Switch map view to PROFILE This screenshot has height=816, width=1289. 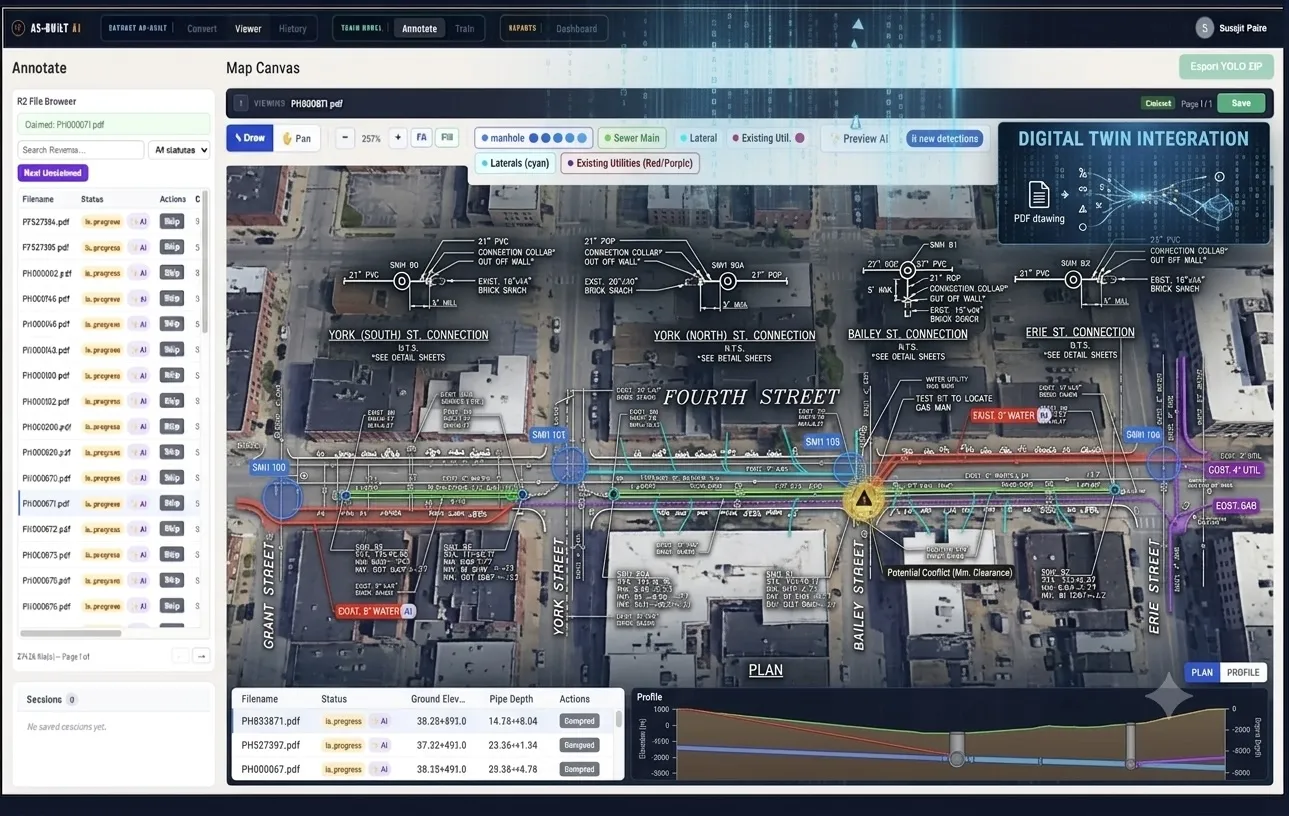click(x=1243, y=672)
